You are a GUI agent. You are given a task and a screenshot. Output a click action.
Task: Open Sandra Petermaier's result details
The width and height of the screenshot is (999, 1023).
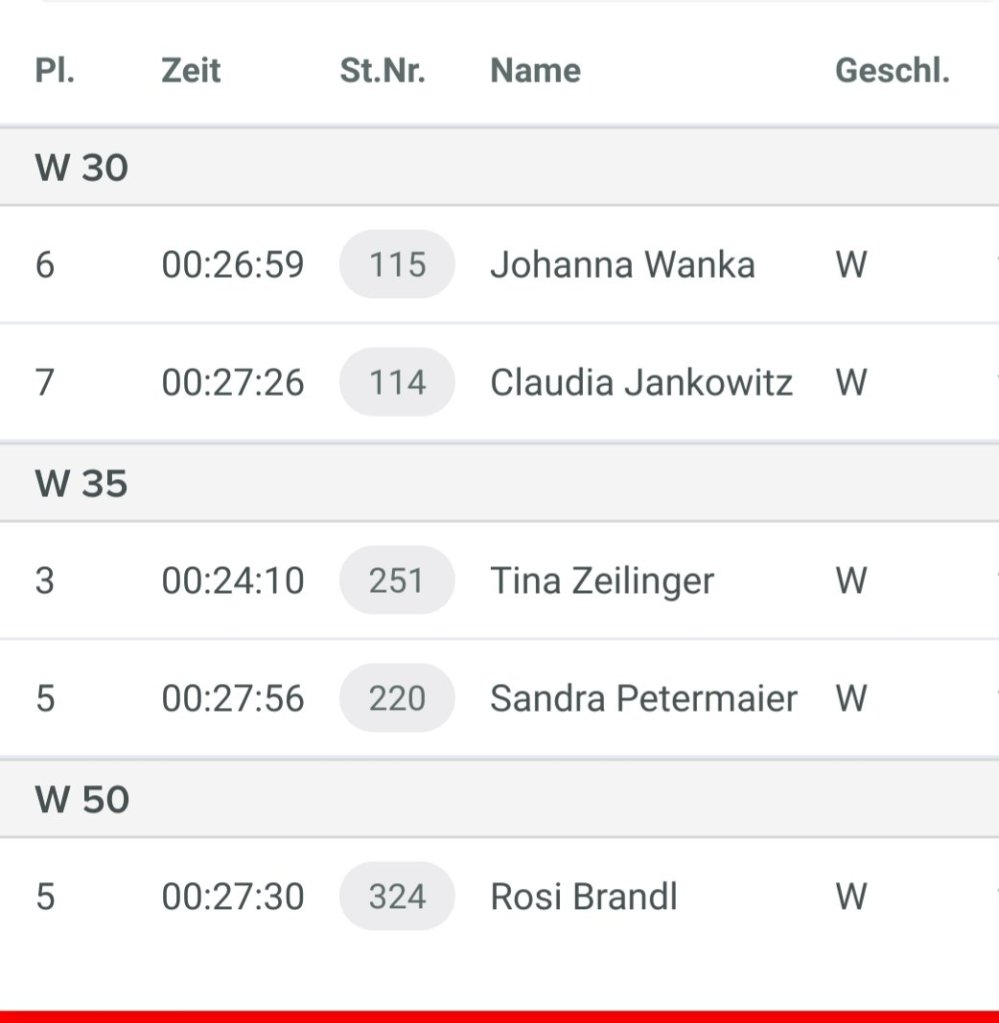point(643,698)
